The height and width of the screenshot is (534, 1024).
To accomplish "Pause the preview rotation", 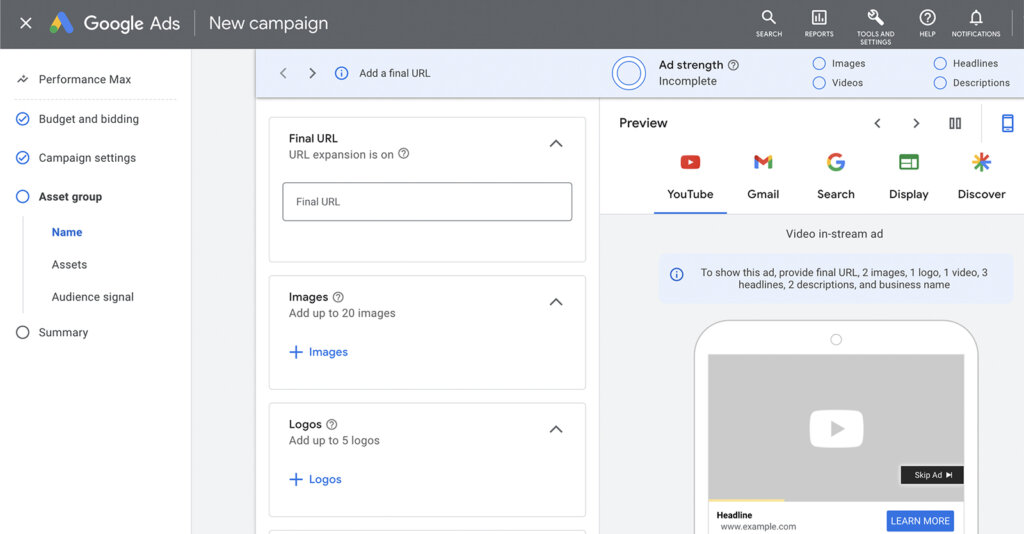I will [955, 123].
